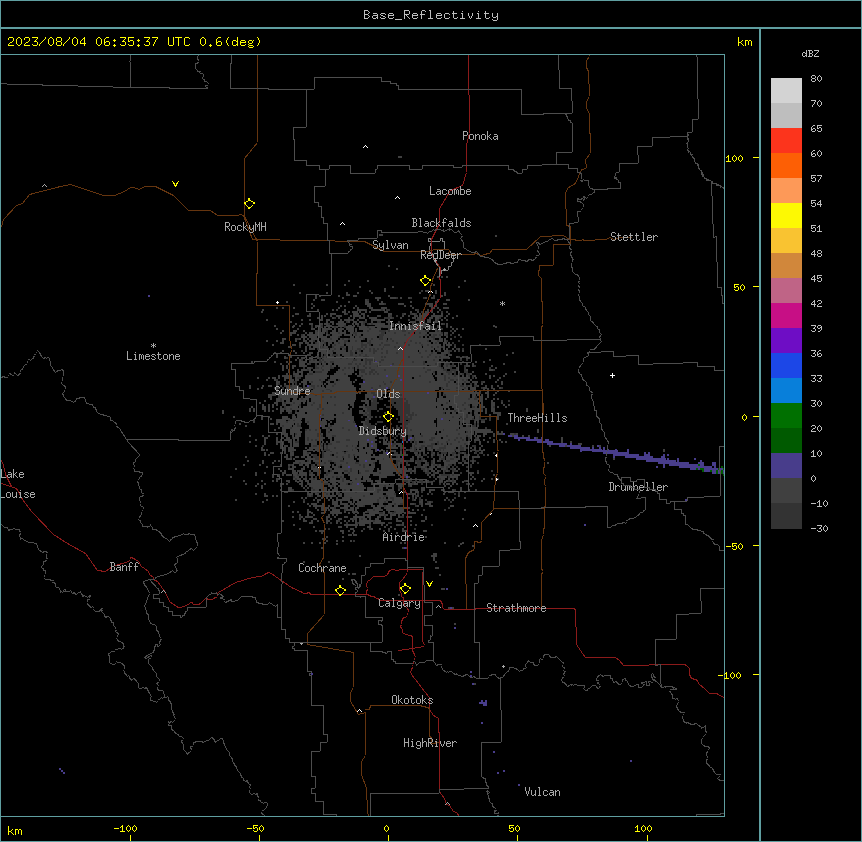This screenshot has width=862, height=842.
Task: Click the dBZ legend heading
Action: pyautogui.click(x=810, y=53)
